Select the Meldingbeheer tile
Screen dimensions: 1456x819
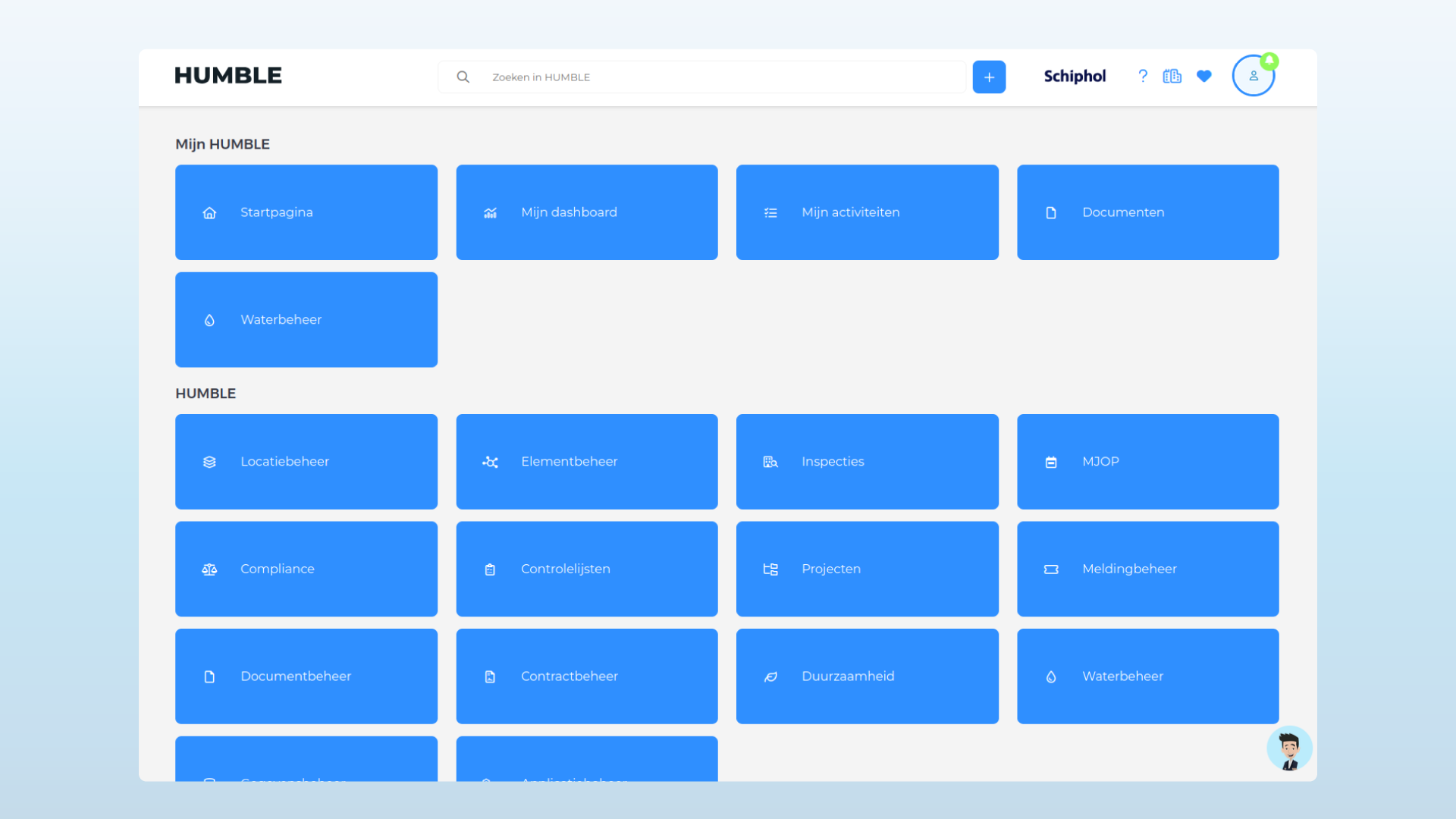point(1147,569)
